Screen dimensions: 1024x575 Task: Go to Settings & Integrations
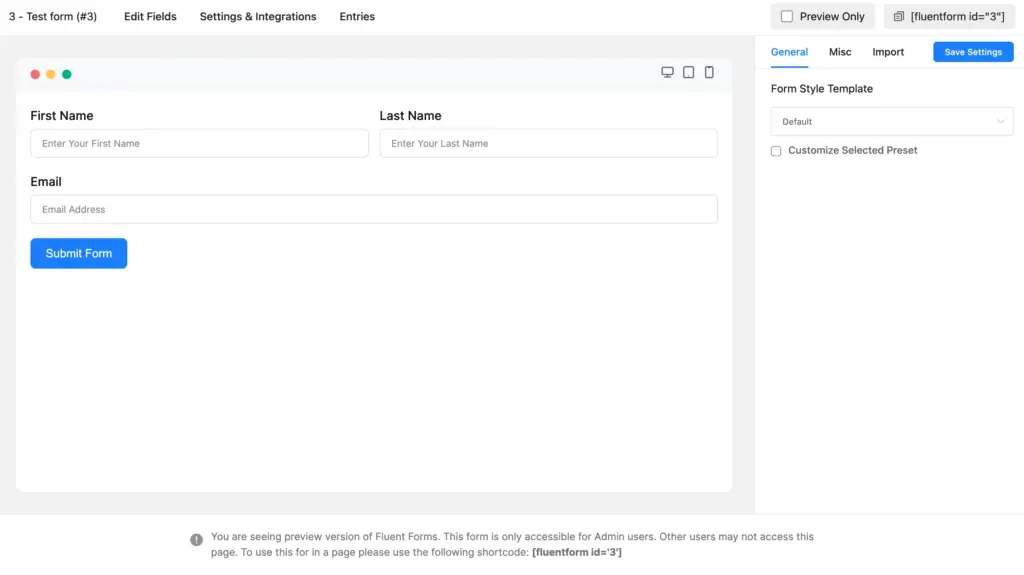[258, 17]
